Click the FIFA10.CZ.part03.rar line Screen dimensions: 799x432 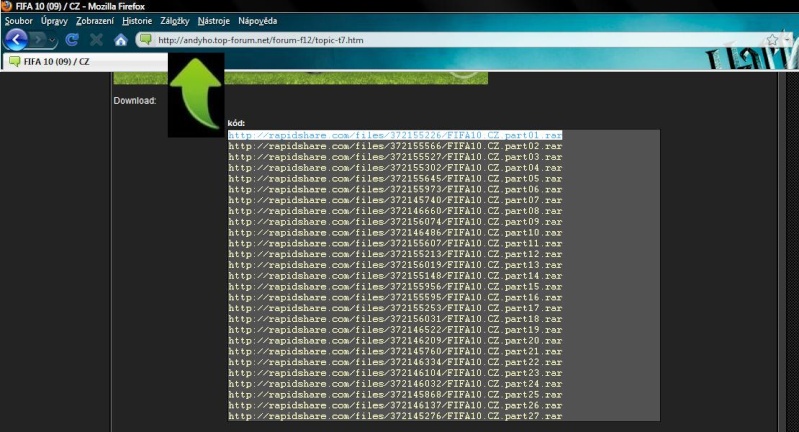(395, 157)
